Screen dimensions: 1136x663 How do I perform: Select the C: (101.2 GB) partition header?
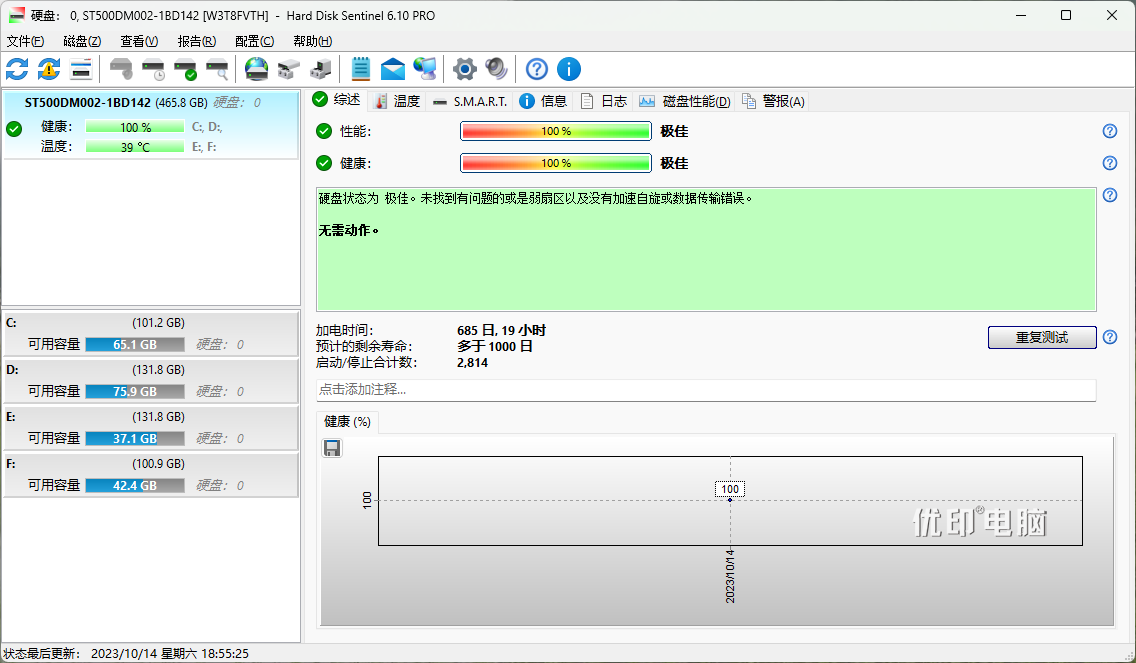[151, 323]
